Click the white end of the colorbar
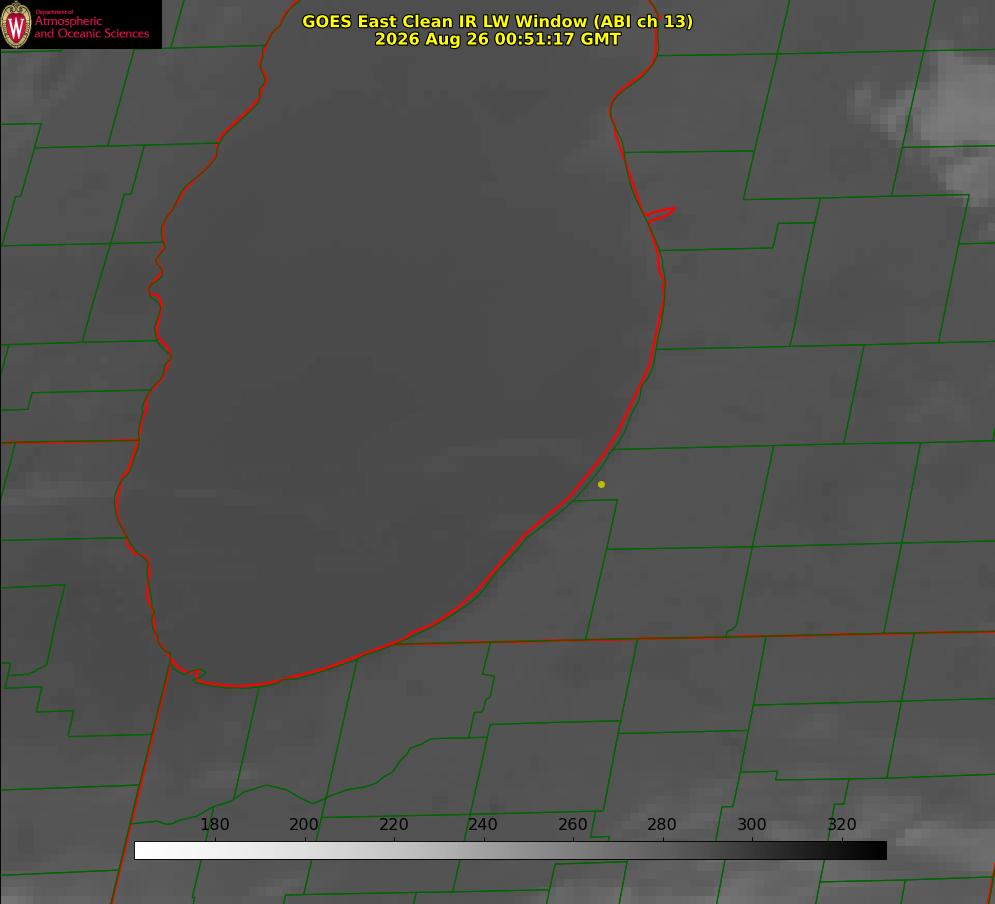The image size is (995, 904). 143,851
